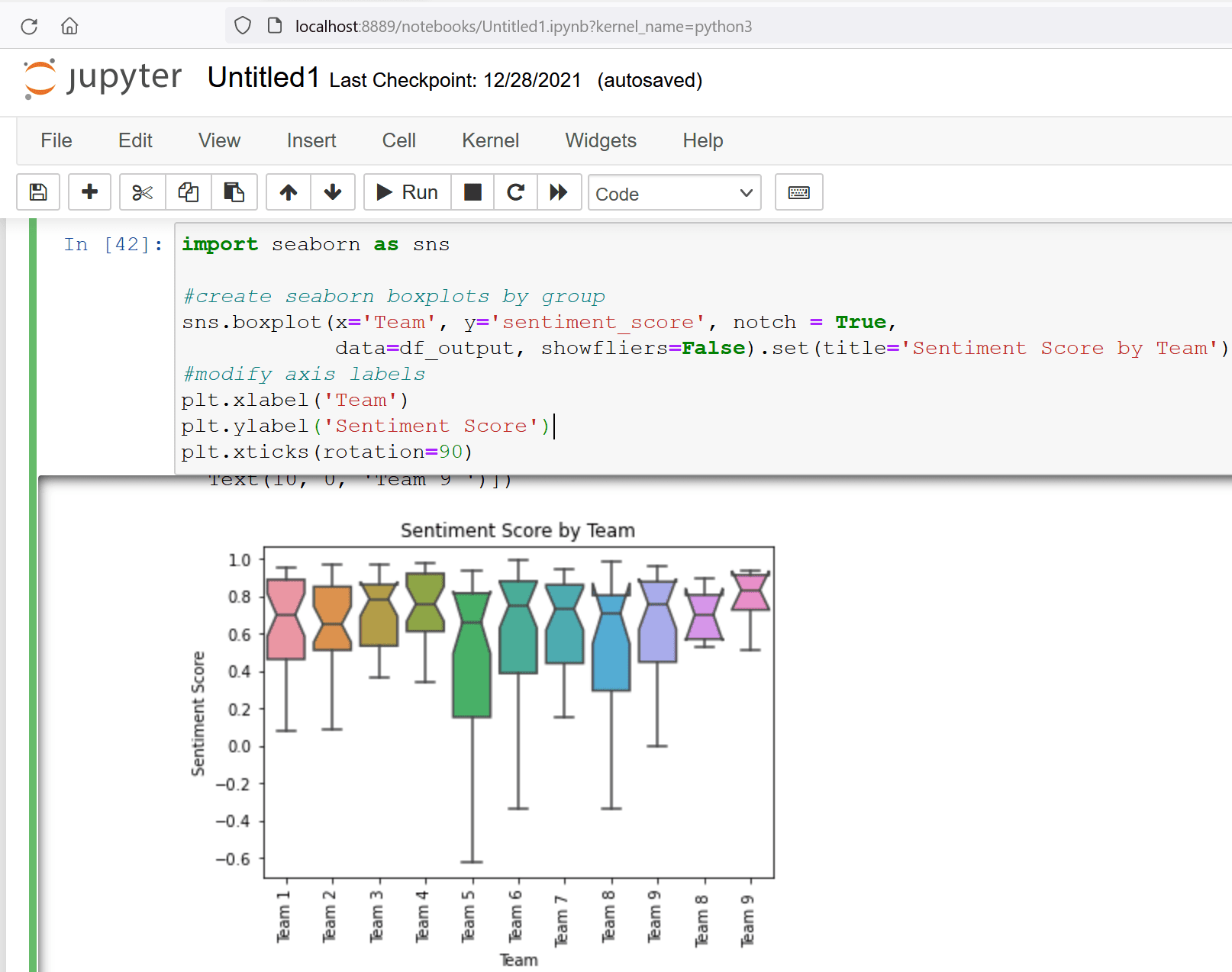Run the current cell

pos(406,192)
